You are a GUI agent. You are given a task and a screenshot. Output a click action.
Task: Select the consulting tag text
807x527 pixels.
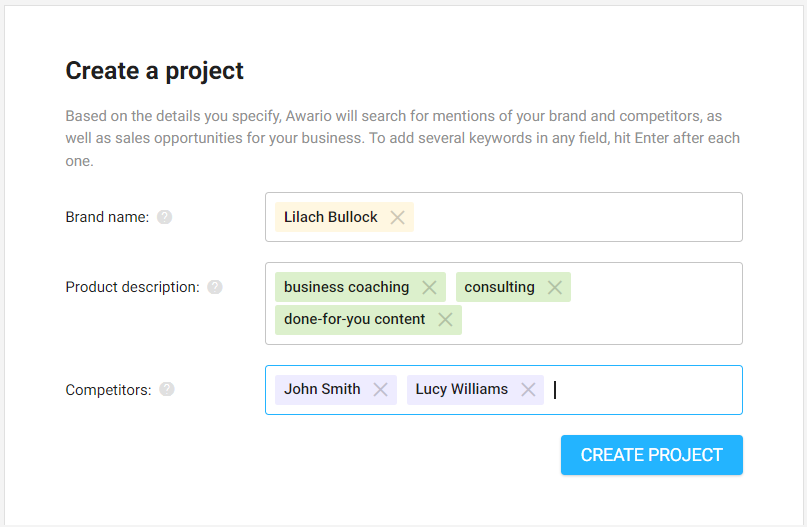click(x=499, y=287)
